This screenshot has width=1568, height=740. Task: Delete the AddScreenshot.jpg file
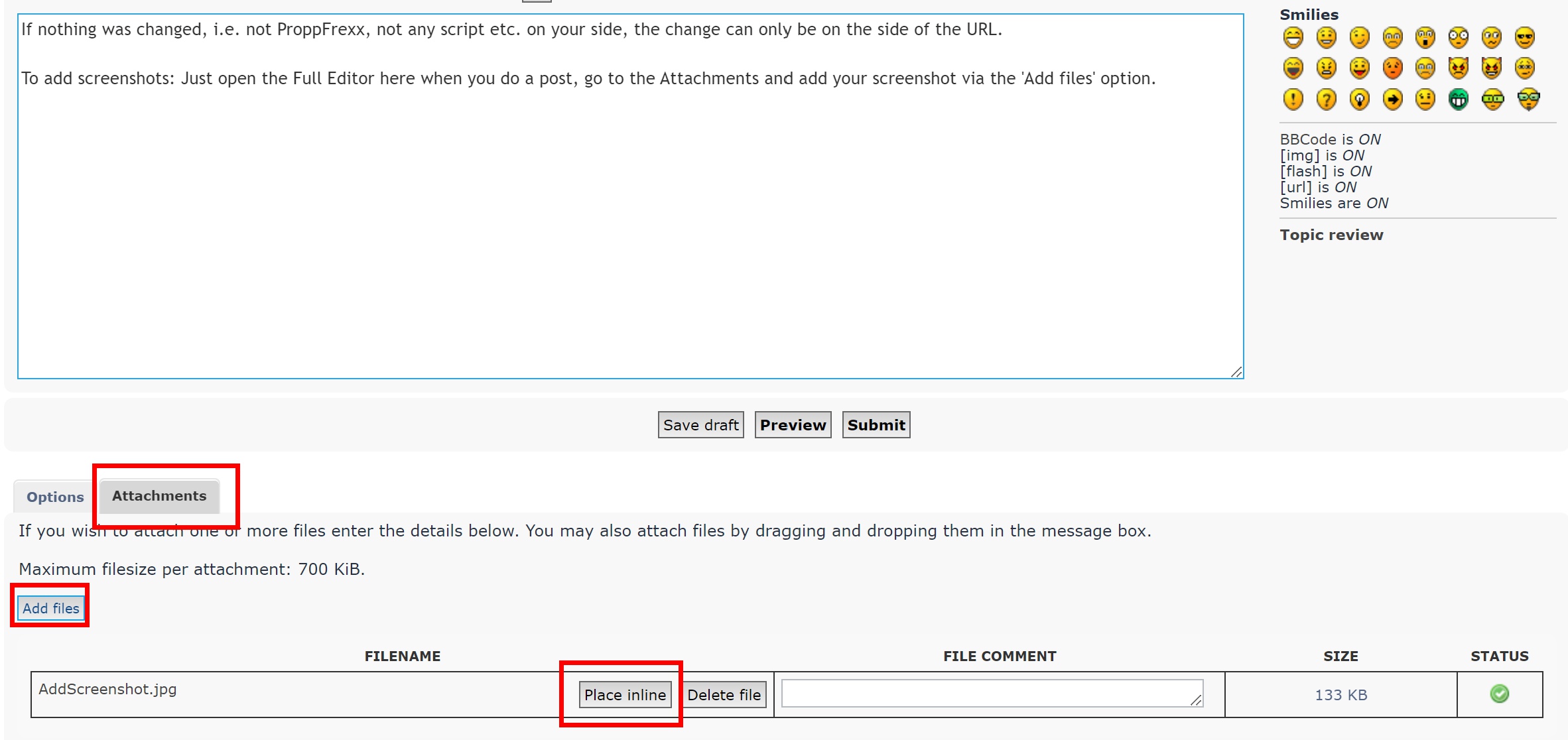coord(724,694)
